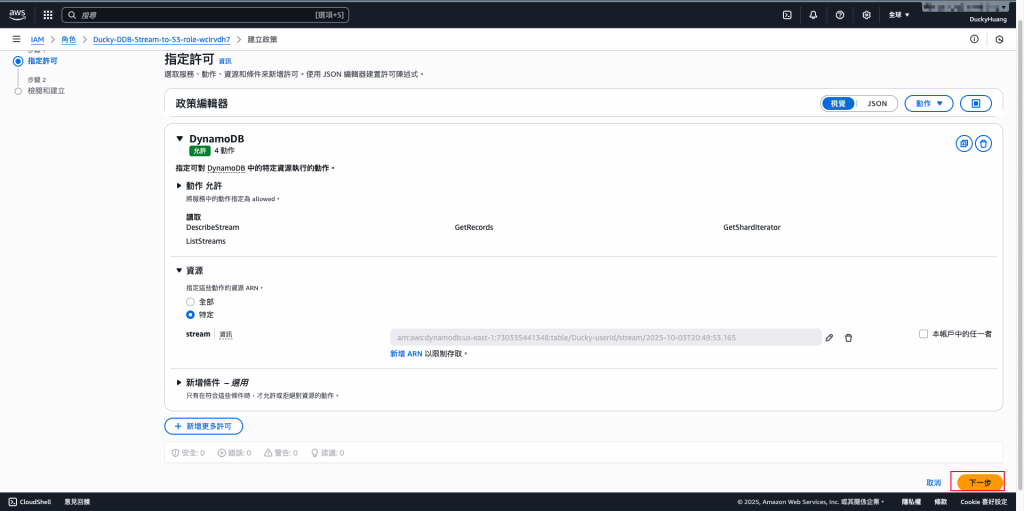Click the clock icon beside the info icon
The width and height of the screenshot is (1024, 511).
pyautogui.click(x=999, y=39)
